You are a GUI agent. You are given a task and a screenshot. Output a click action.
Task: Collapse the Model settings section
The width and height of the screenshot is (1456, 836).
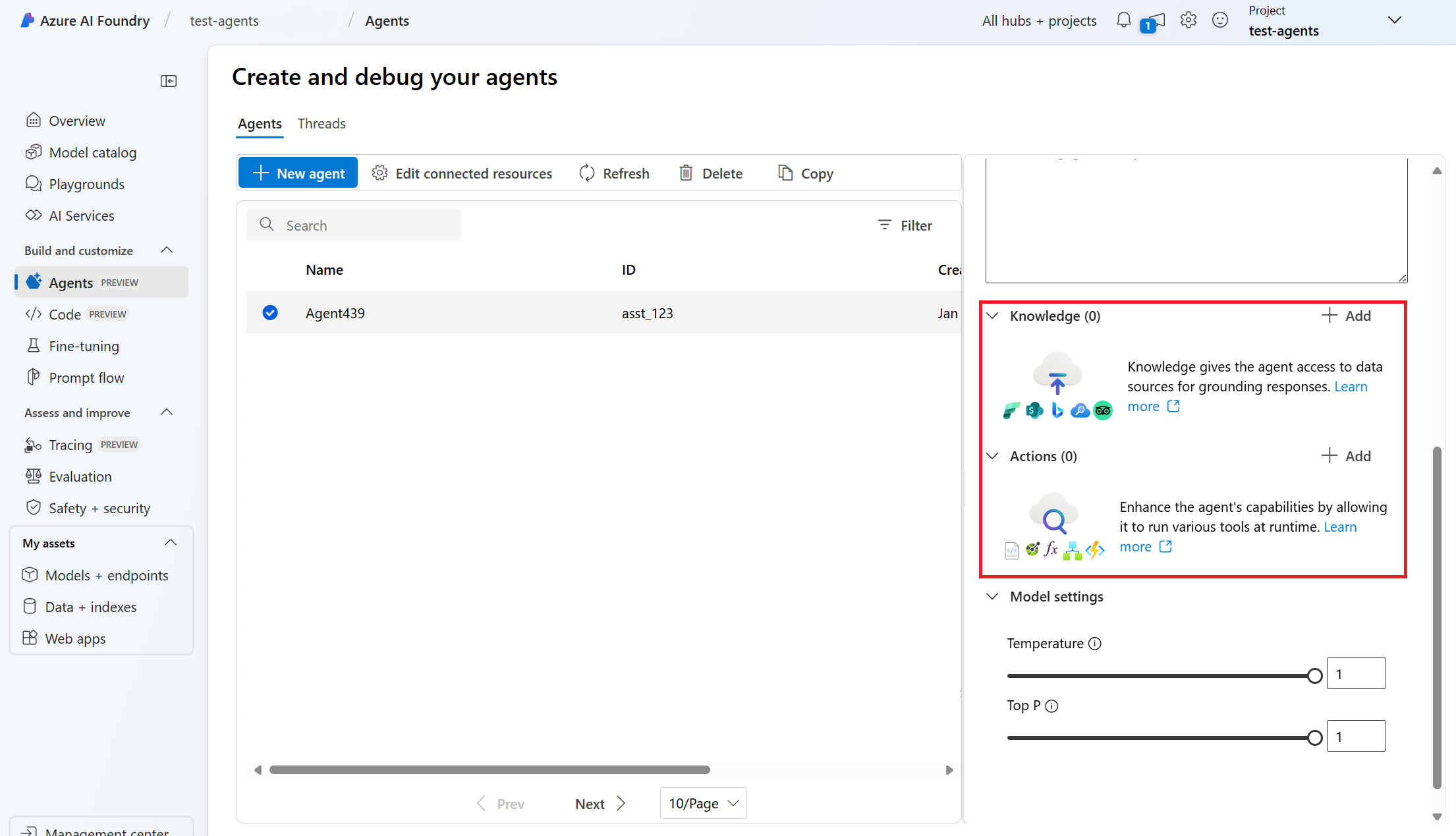point(992,596)
